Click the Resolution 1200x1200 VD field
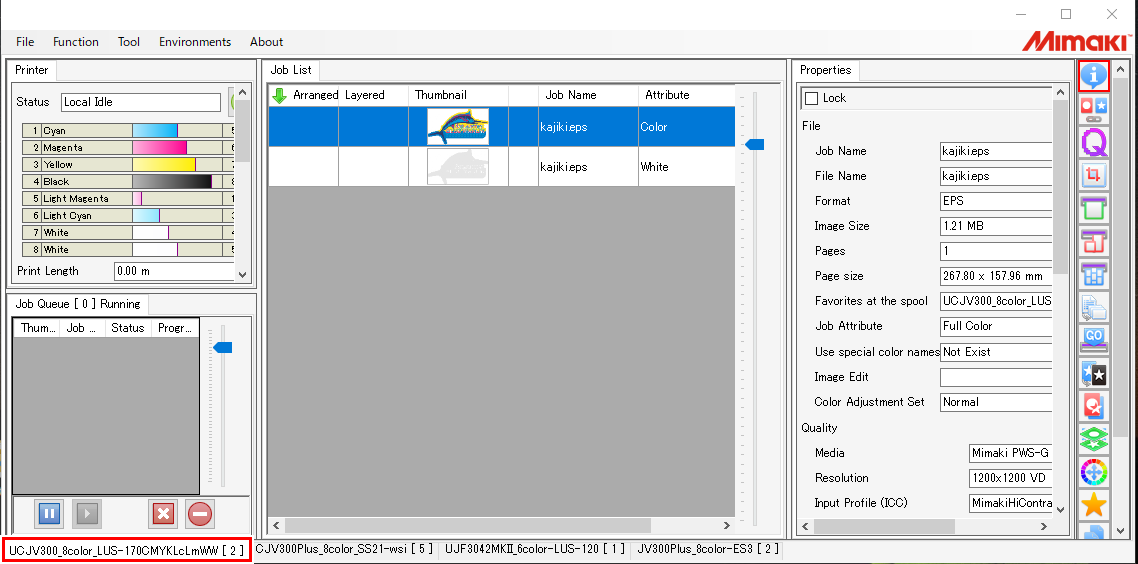 click(1011, 478)
